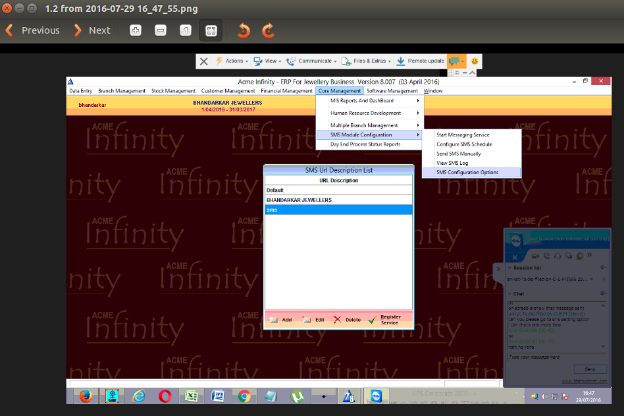
Task: Close the TeamViewer panel with X
Action: point(515,257)
